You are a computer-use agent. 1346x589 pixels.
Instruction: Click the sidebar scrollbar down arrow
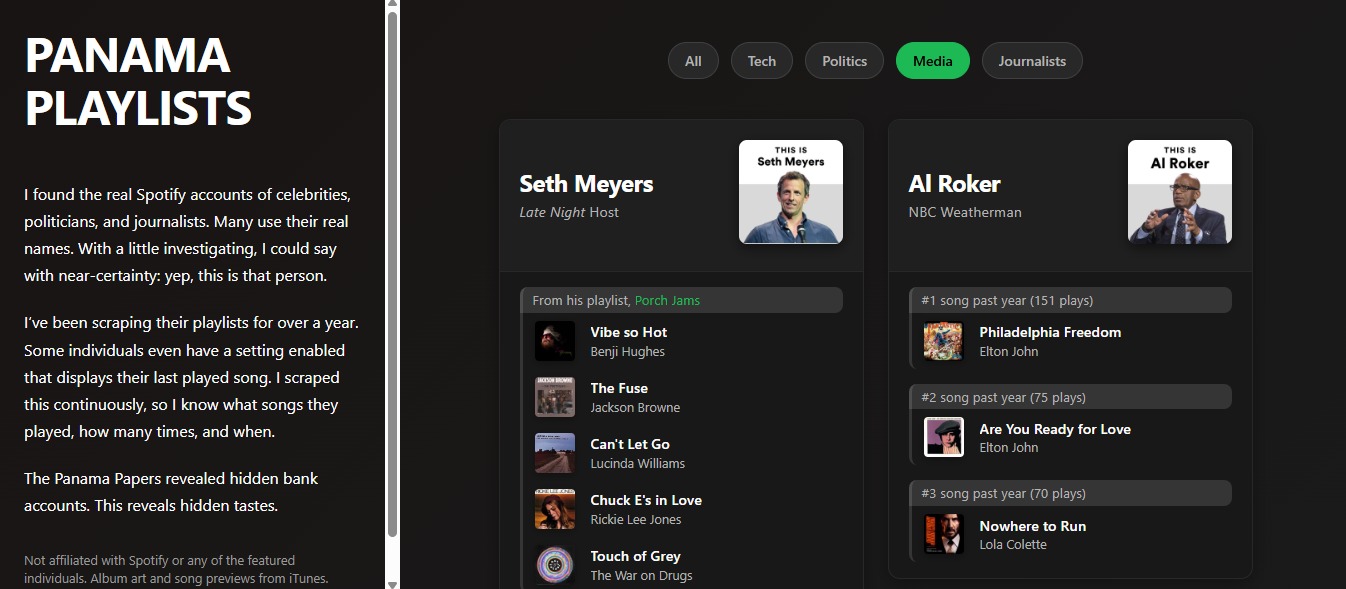click(393, 584)
